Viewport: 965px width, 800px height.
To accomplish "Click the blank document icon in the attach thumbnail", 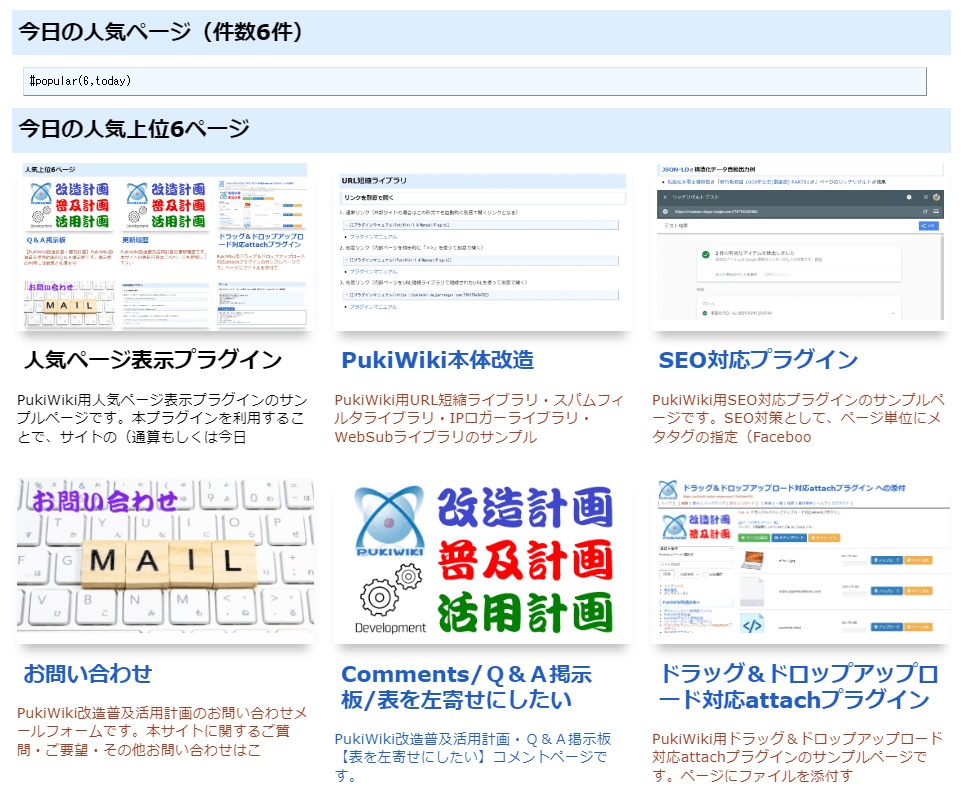I will pos(752,592).
